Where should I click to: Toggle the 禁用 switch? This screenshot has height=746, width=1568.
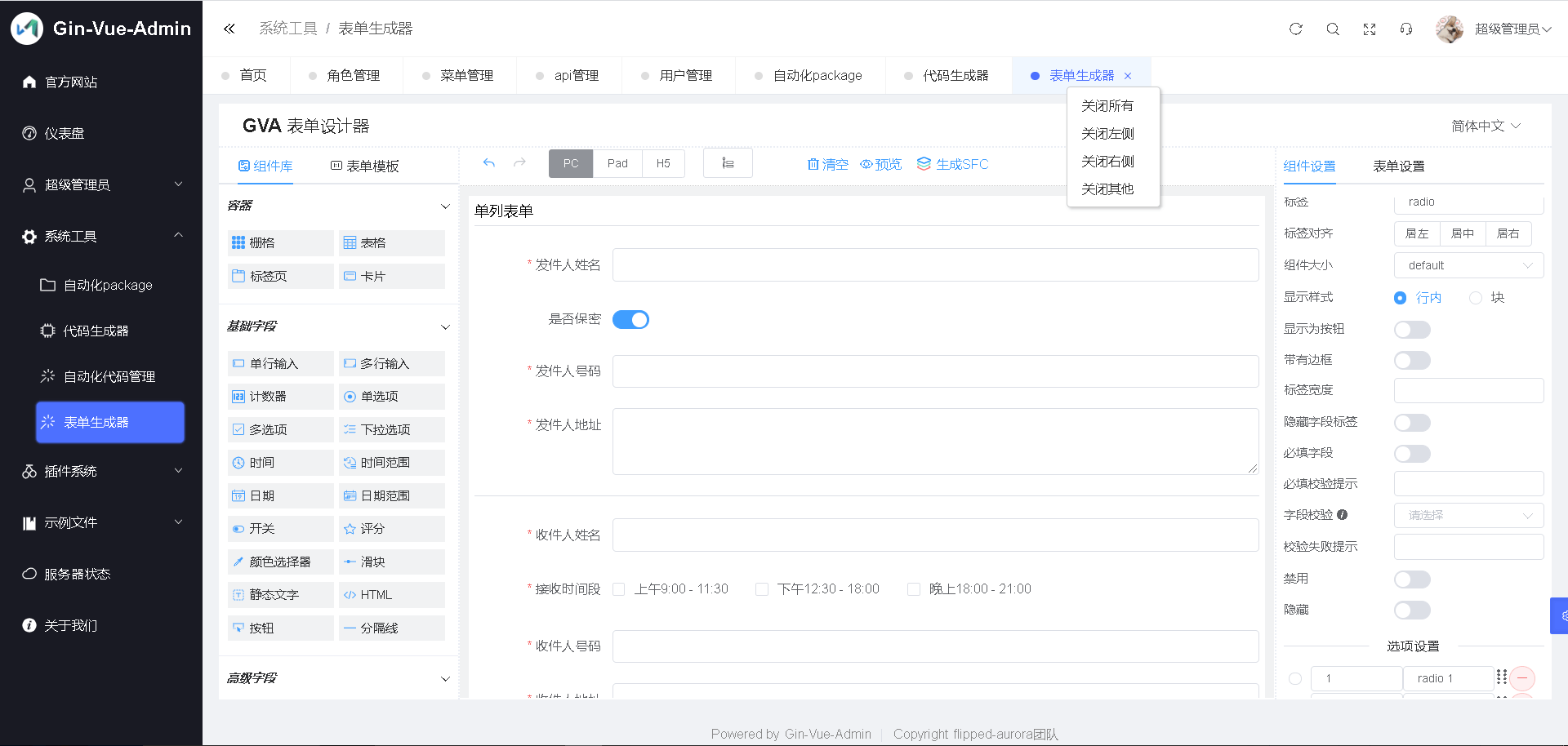pyautogui.click(x=1412, y=579)
